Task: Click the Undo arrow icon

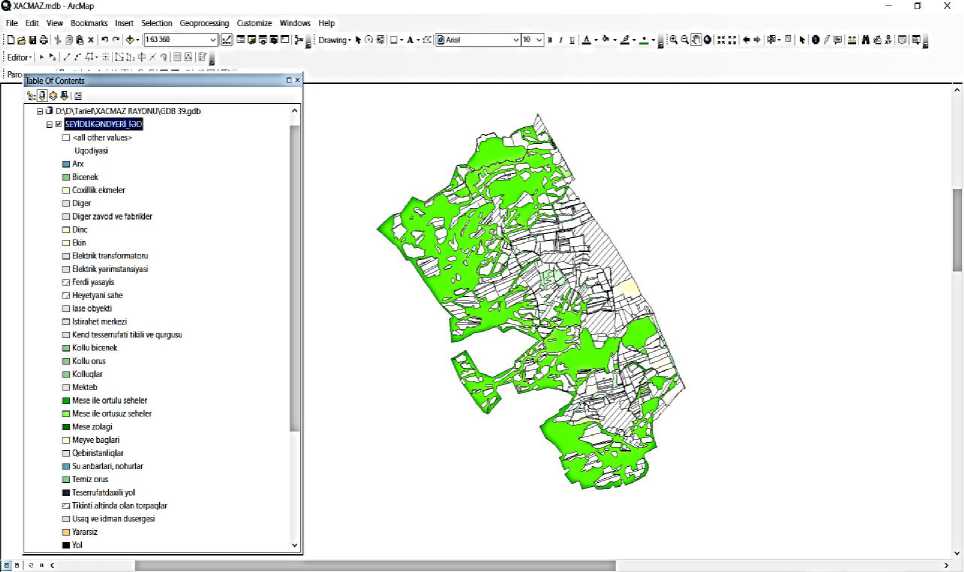Action: (104, 40)
